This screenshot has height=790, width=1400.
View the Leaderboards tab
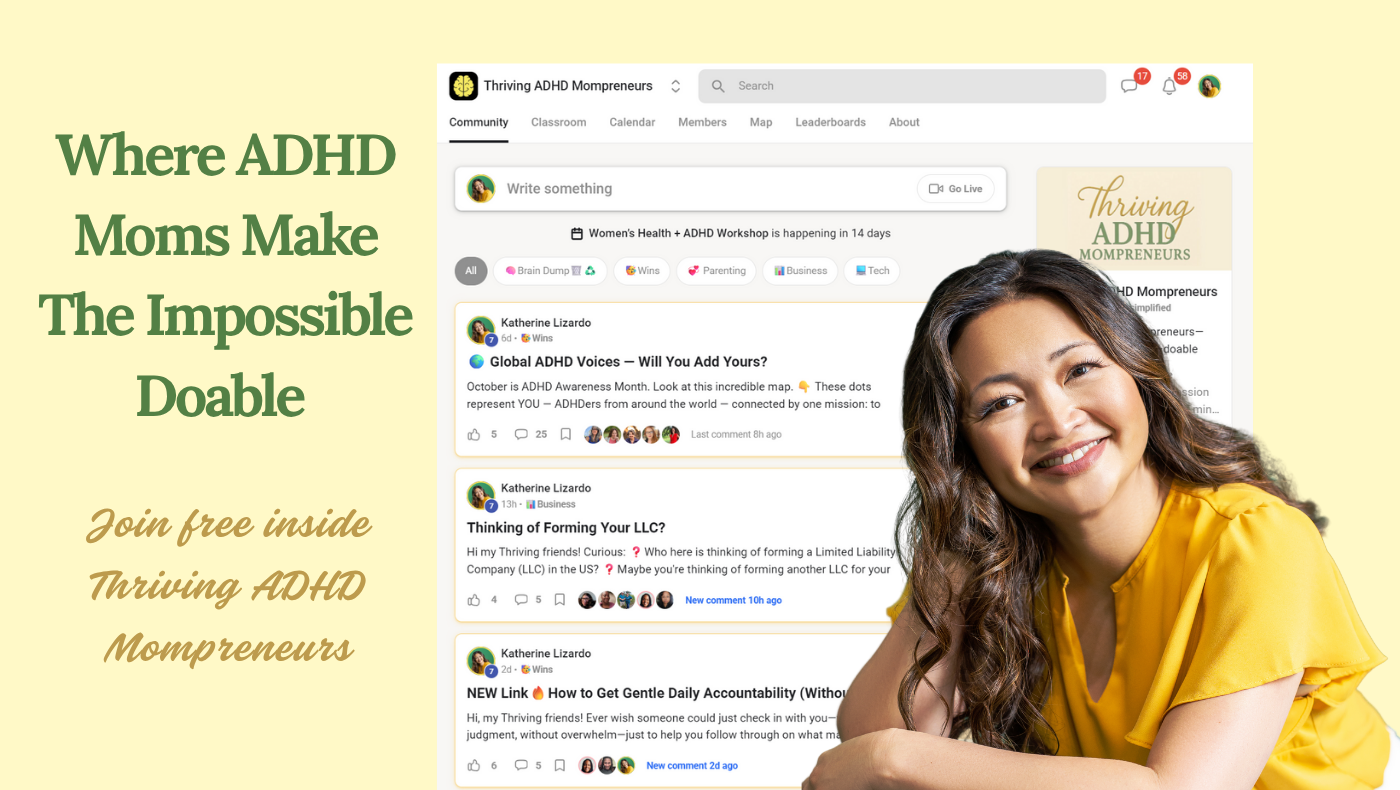click(x=831, y=122)
